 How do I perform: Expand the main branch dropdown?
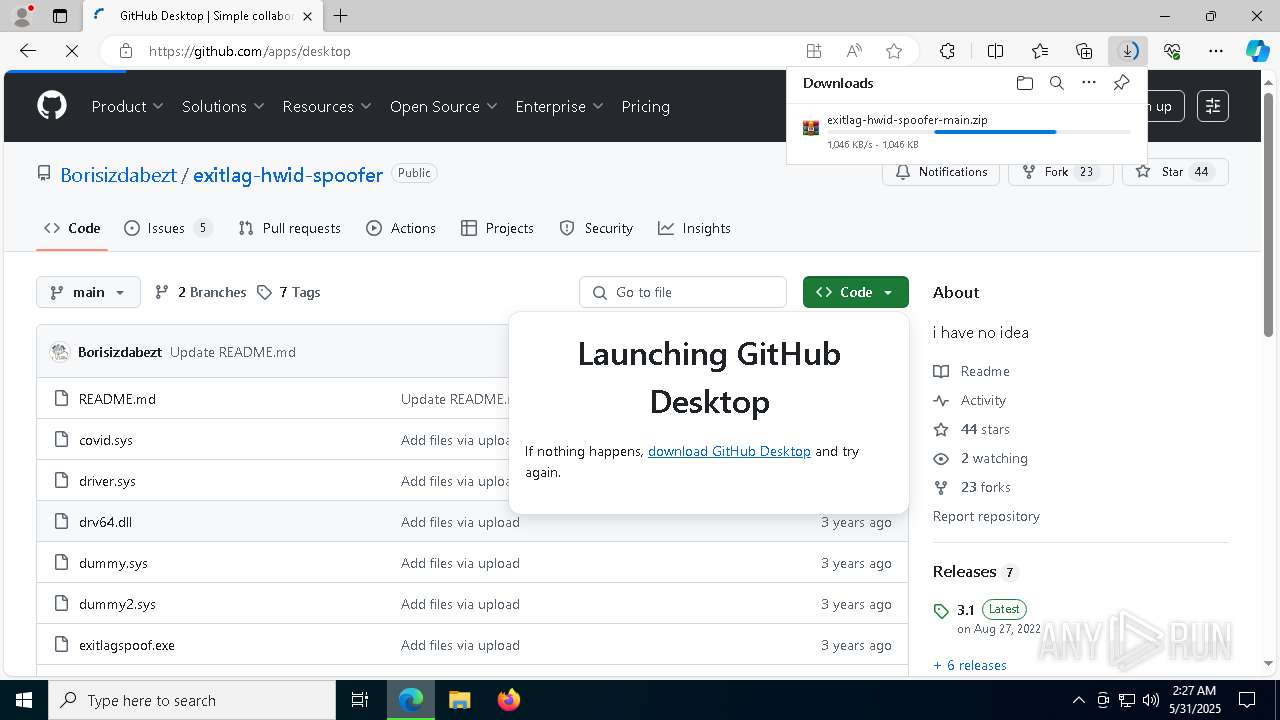point(88,292)
